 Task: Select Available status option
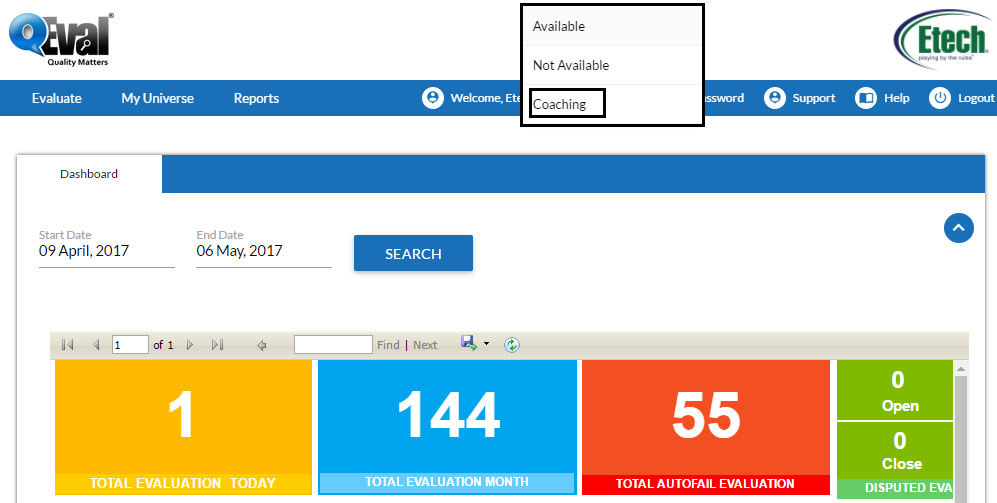pyautogui.click(x=612, y=26)
